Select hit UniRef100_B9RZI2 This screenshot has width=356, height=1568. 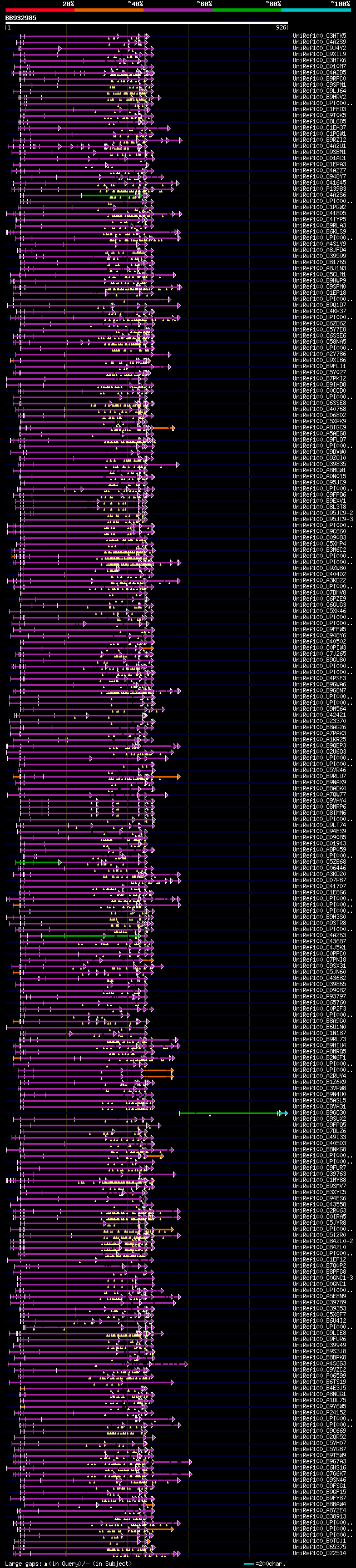[x=319, y=140]
